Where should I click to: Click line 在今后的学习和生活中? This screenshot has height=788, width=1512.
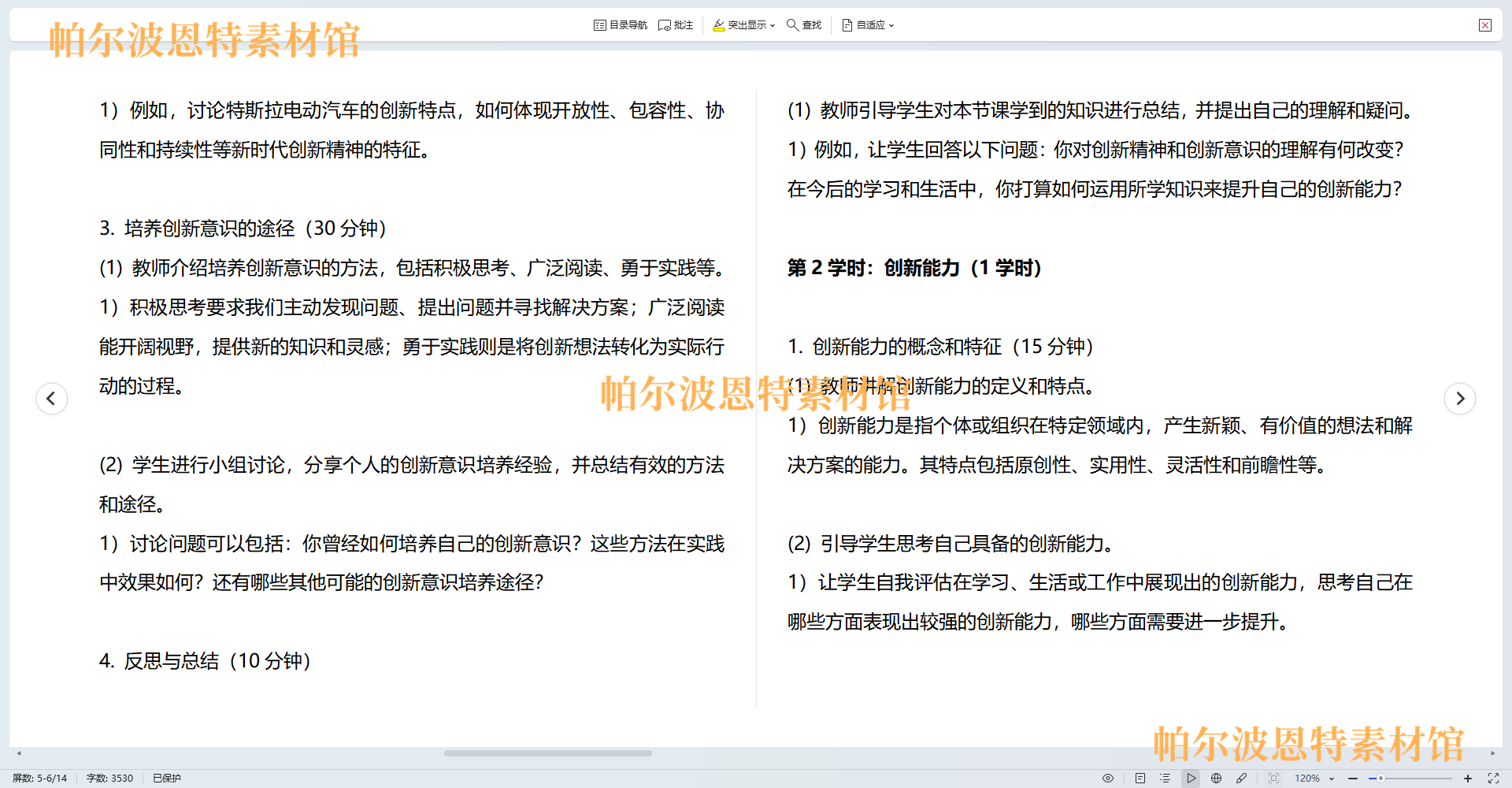(x=1095, y=189)
